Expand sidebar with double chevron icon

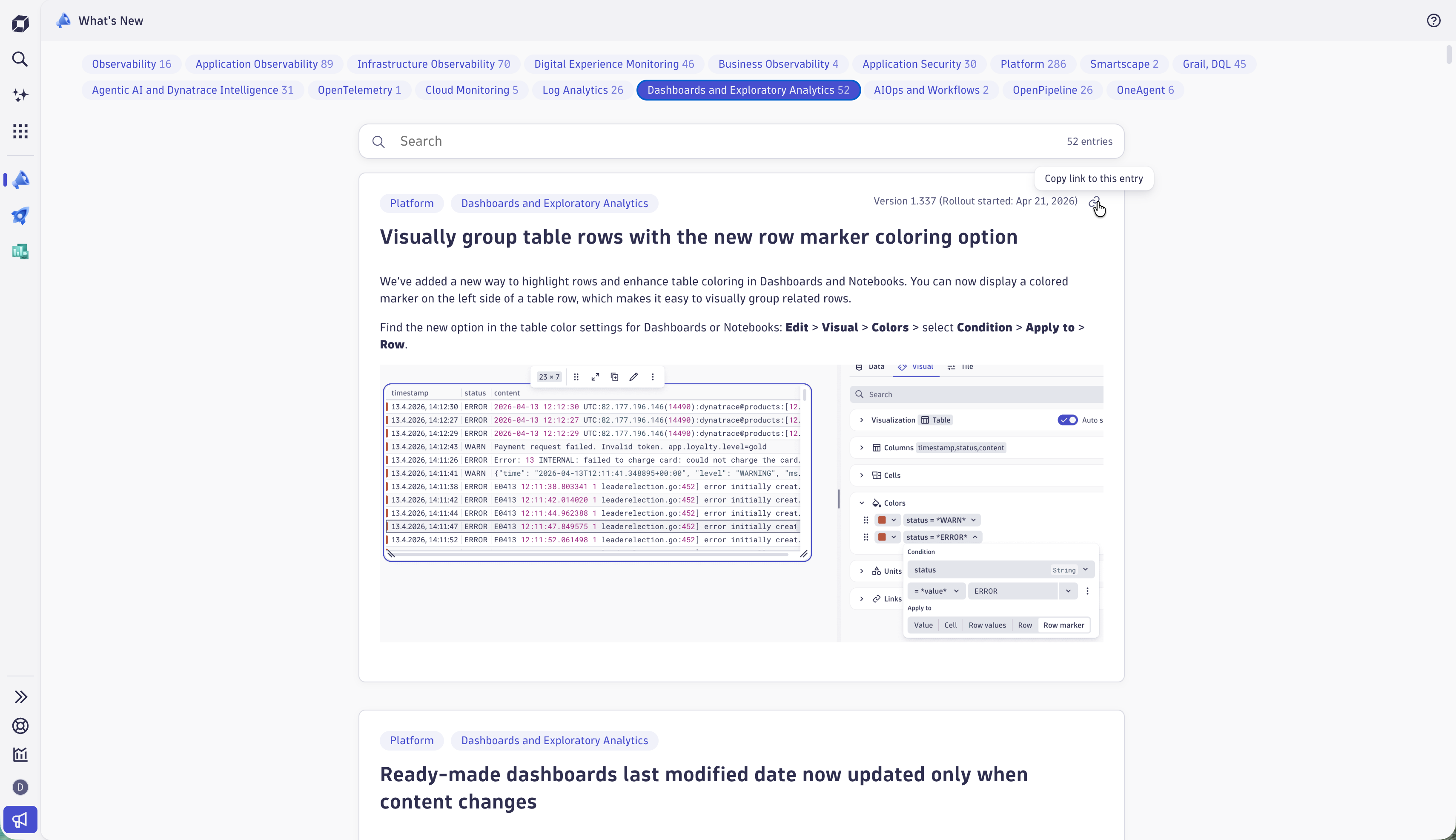(x=20, y=697)
